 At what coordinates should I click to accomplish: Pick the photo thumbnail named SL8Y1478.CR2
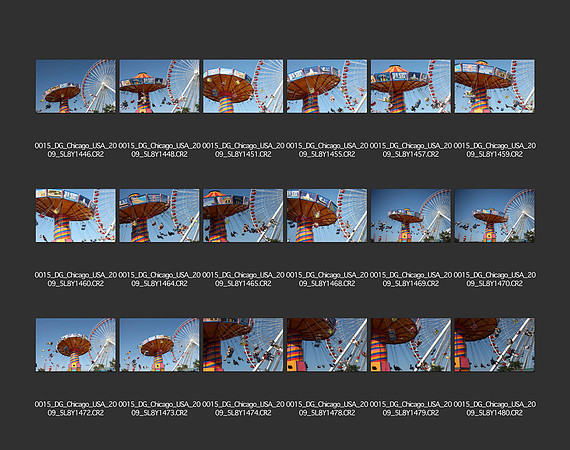click(x=327, y=345)
